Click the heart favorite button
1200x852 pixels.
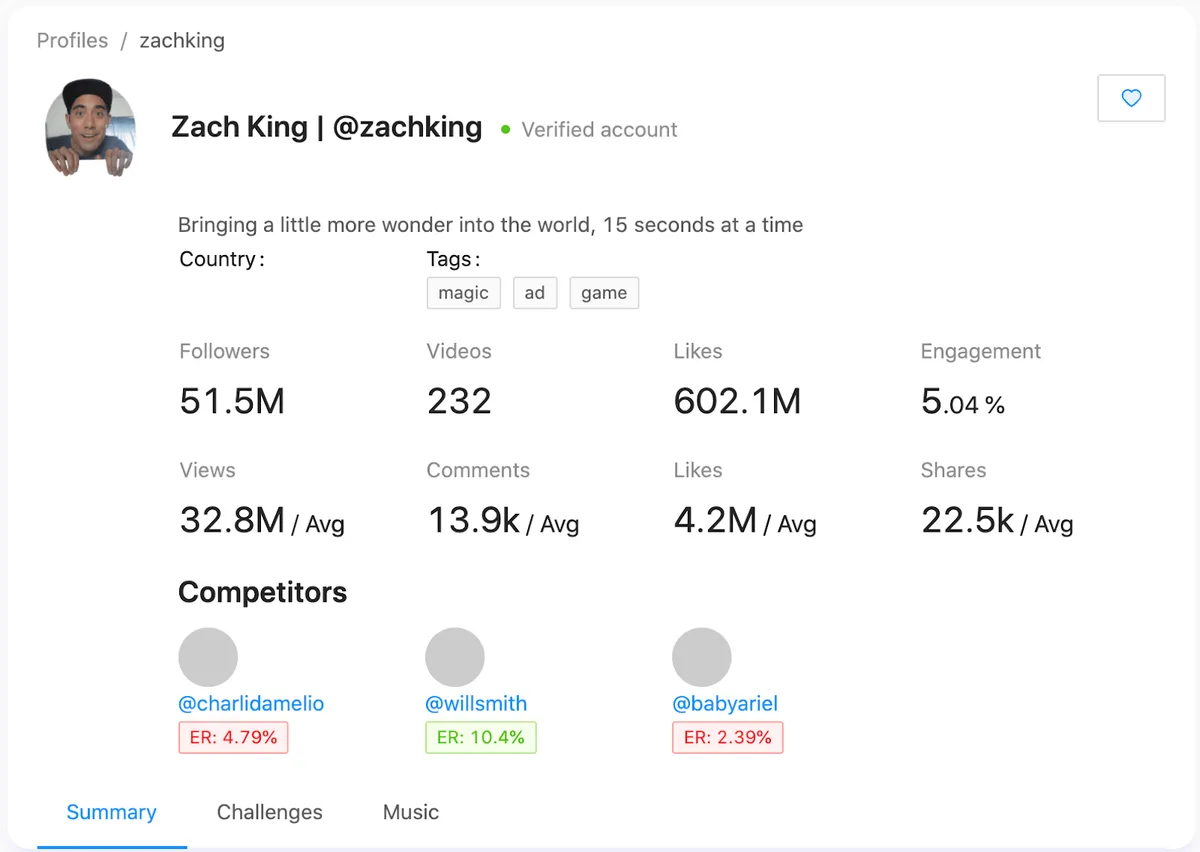click(1131, 98)
